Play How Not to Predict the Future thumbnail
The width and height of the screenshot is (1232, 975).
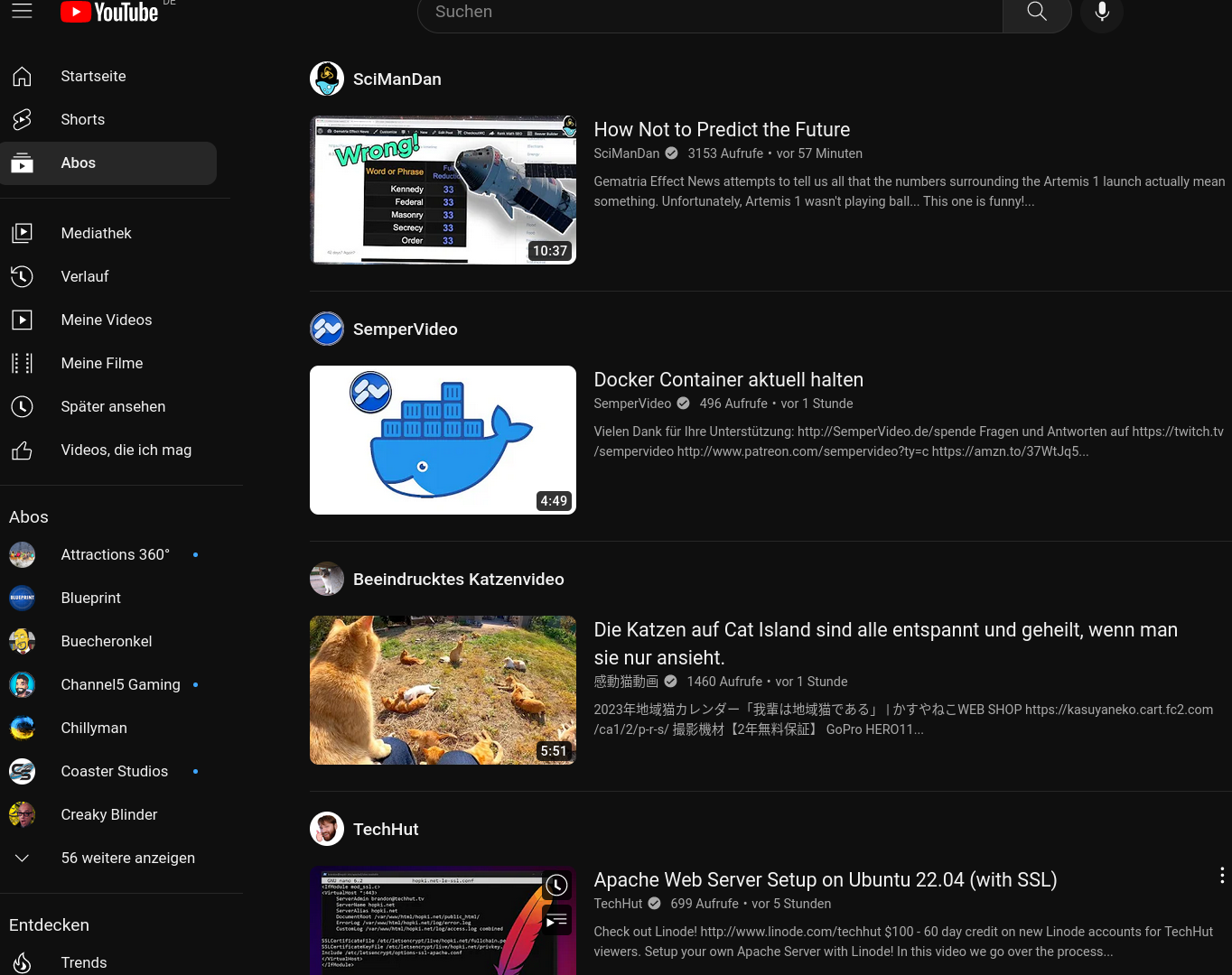pos(443,190)
